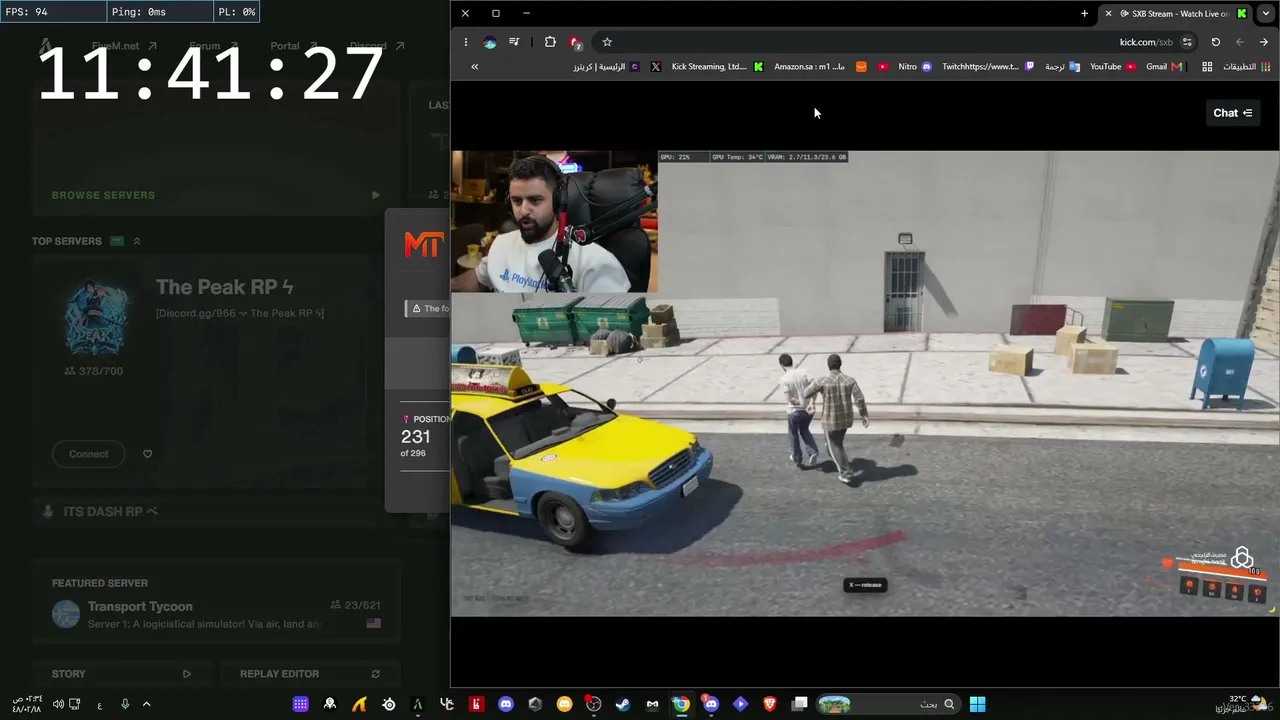Open the Replay Editor in FiveM

310,674
